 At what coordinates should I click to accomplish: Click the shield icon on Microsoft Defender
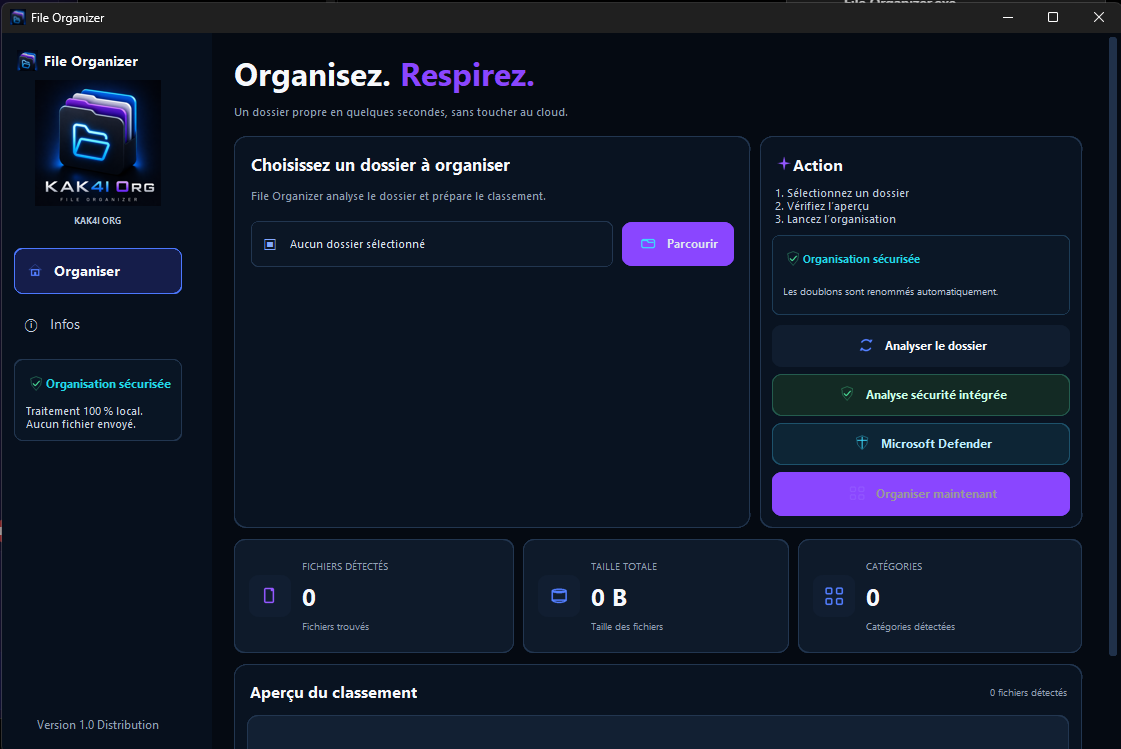862,443
